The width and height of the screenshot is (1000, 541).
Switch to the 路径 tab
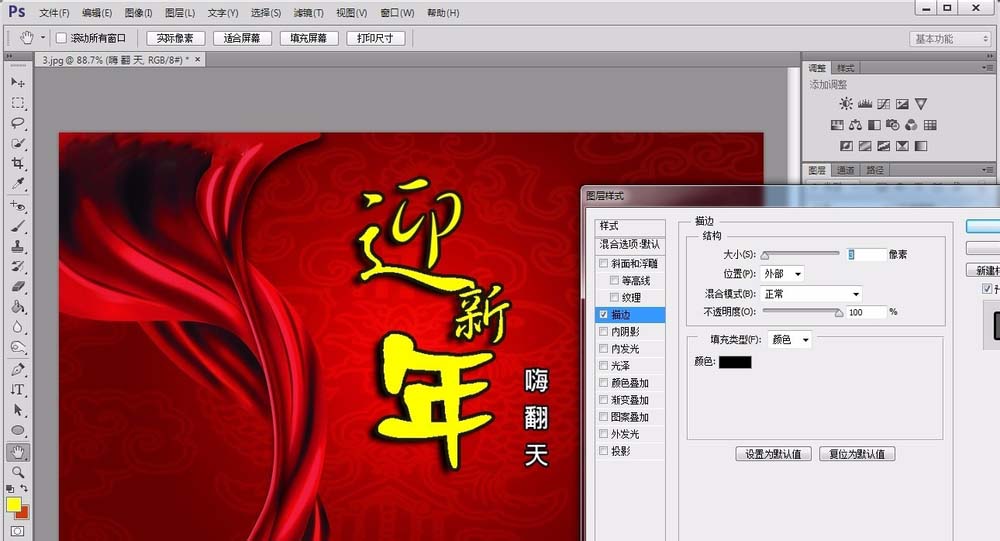coord(875,170)
